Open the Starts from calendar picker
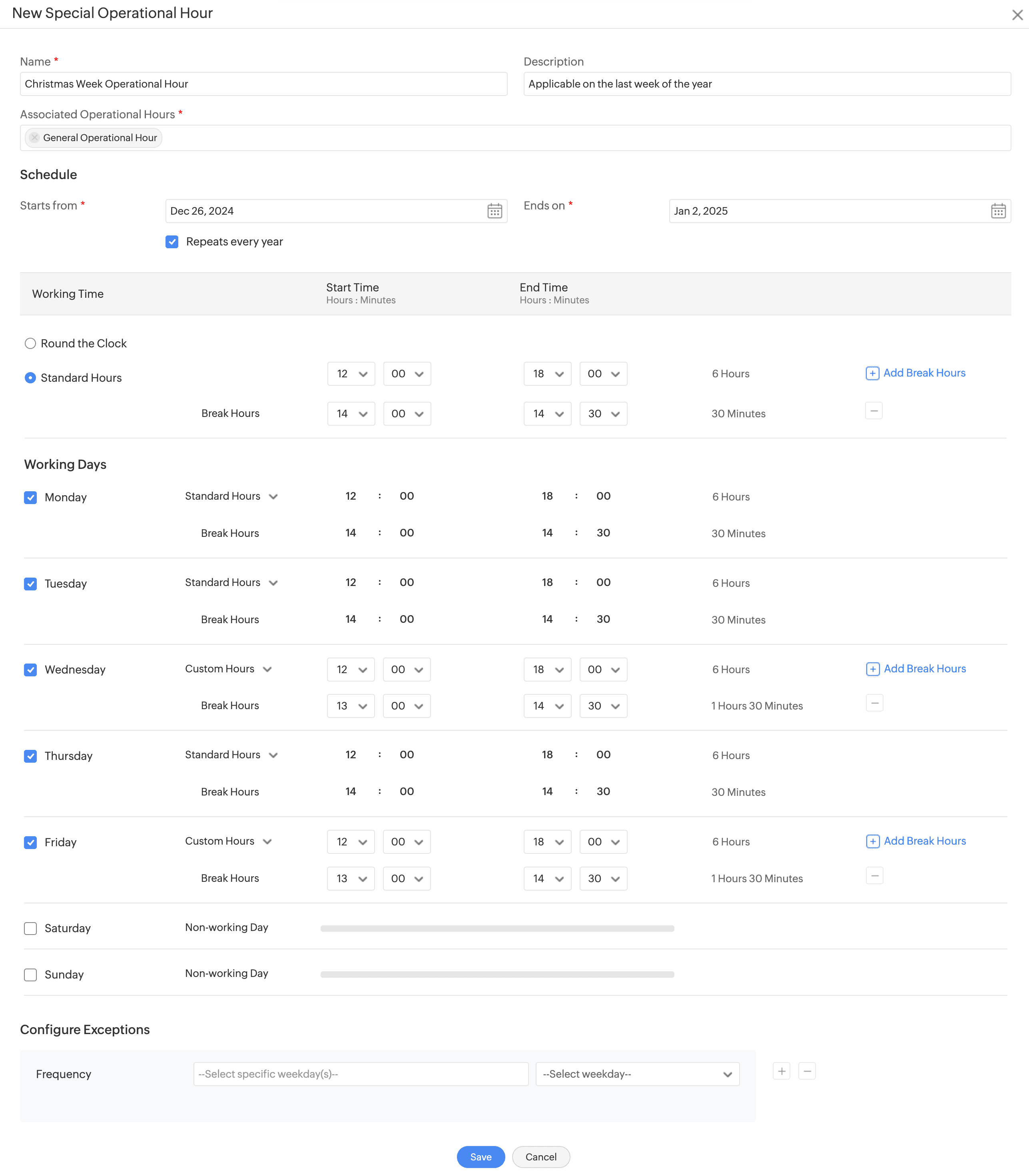The width and height of the screenshot is (1029, 1176). [495, 211]
